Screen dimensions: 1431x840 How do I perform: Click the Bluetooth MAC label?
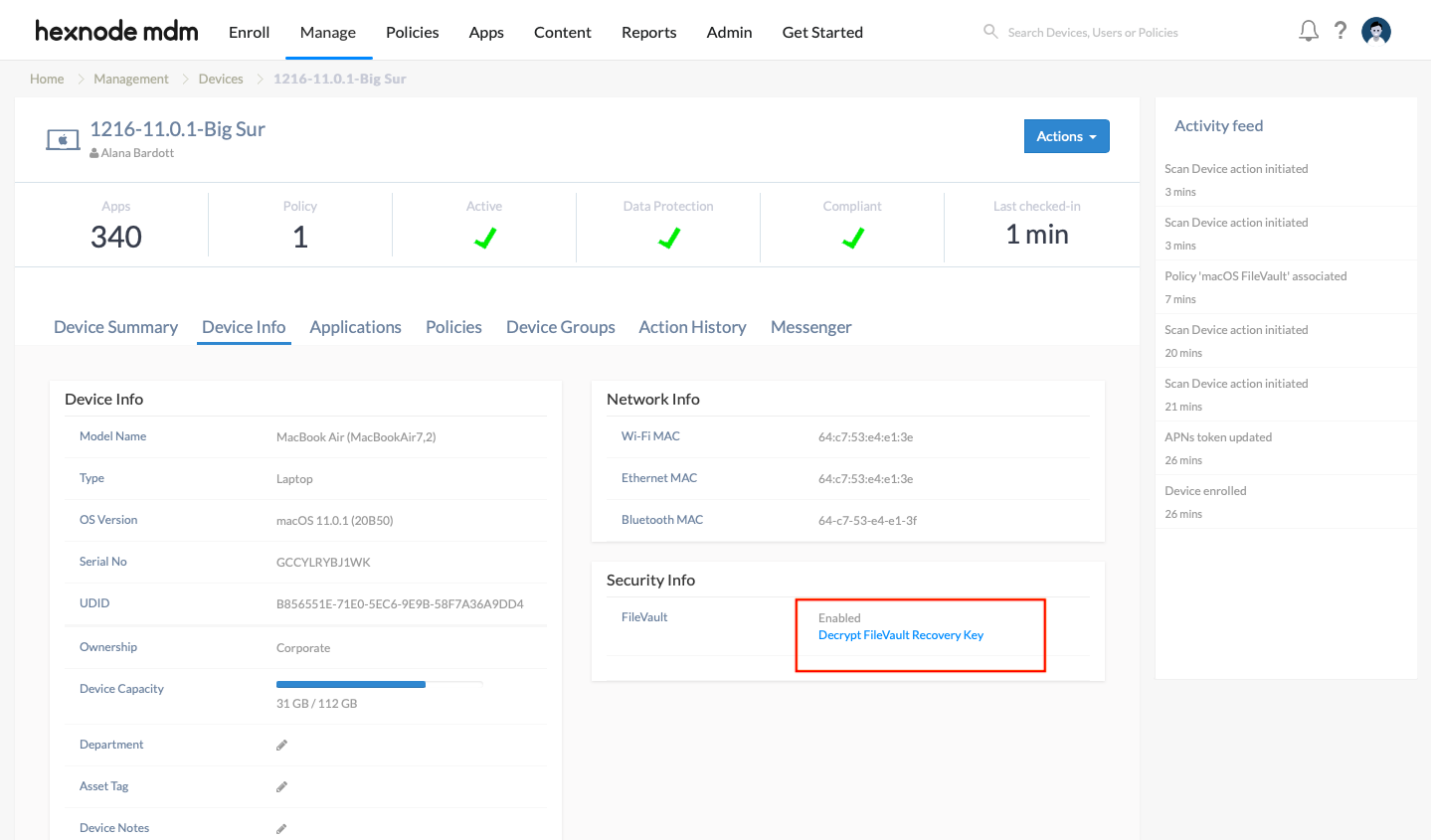tap(662, 520)
